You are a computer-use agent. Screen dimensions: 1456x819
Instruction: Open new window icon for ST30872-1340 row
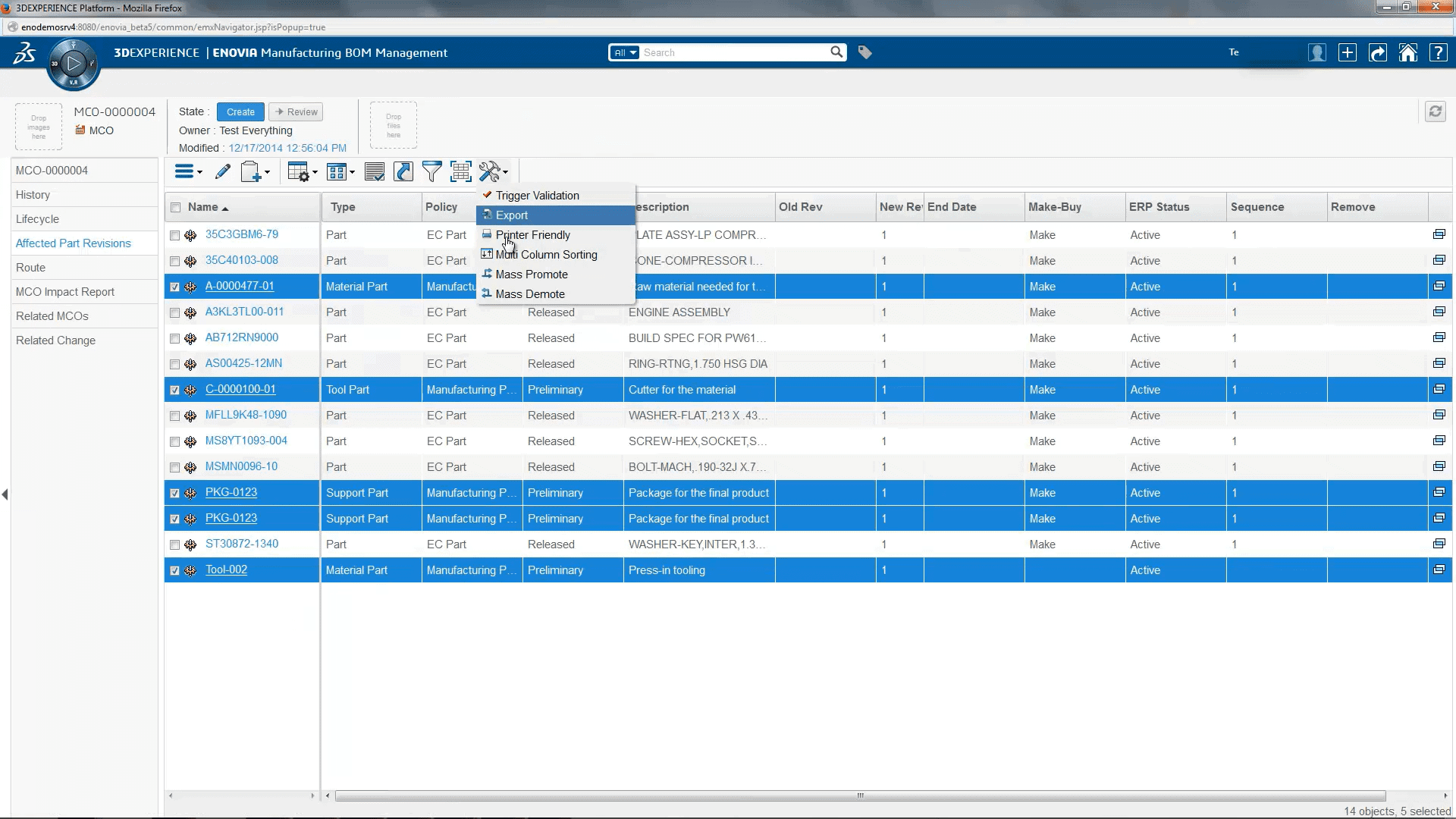[1439, 544]
